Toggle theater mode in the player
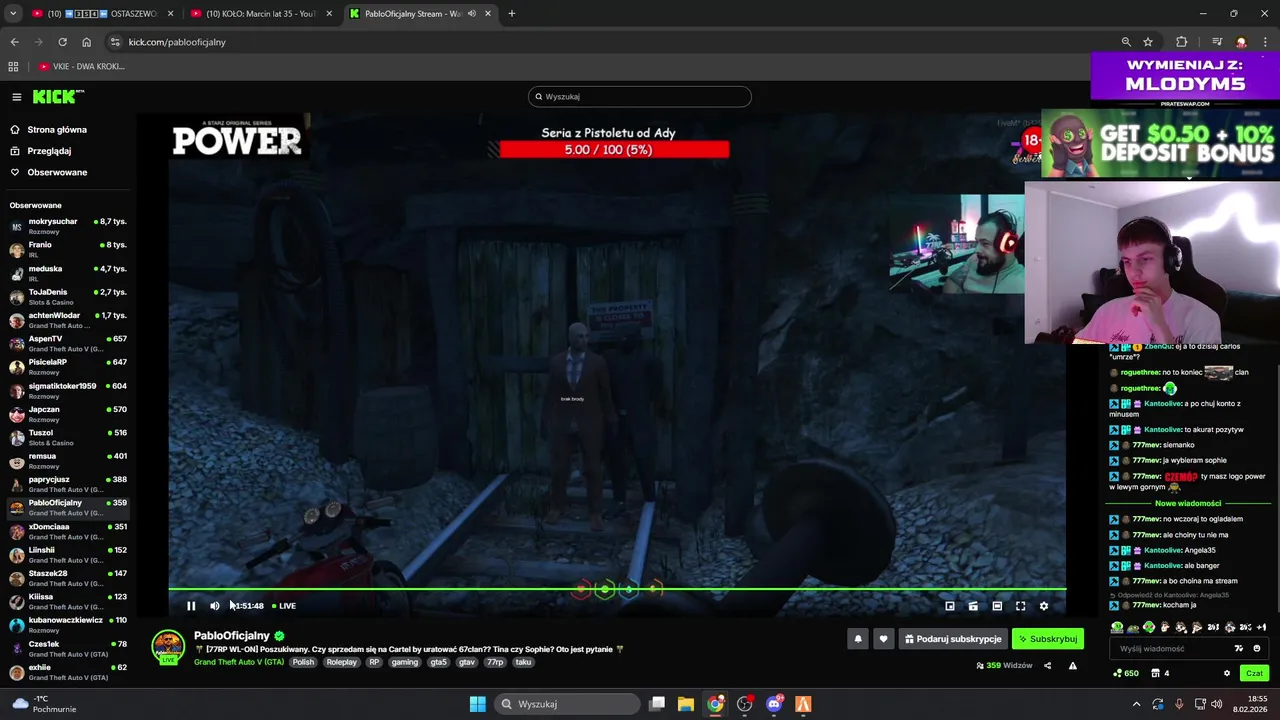The image size is (1280, 720). 997,606
